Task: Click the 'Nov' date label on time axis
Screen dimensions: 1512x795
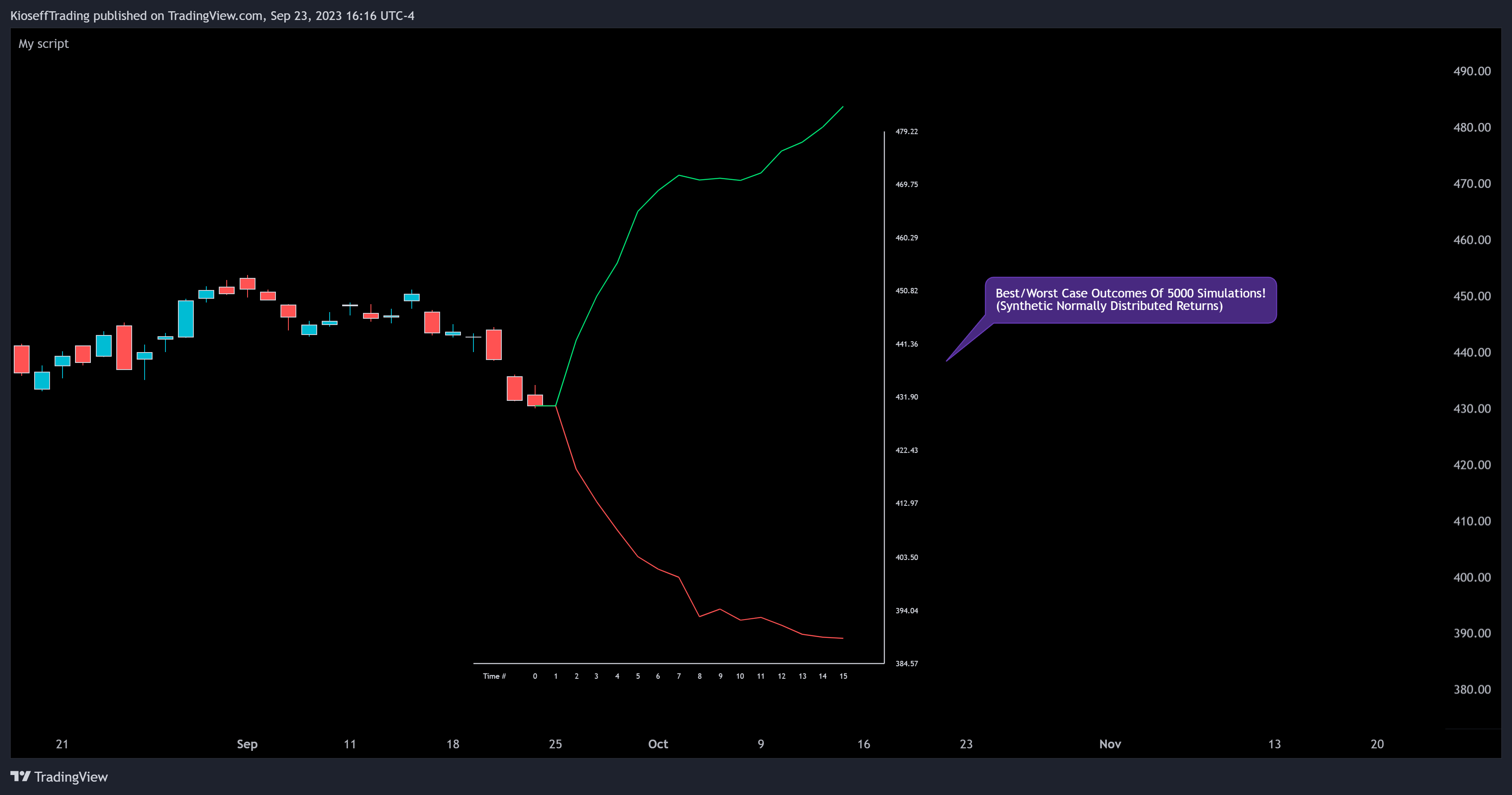Action: [1110, 745]
